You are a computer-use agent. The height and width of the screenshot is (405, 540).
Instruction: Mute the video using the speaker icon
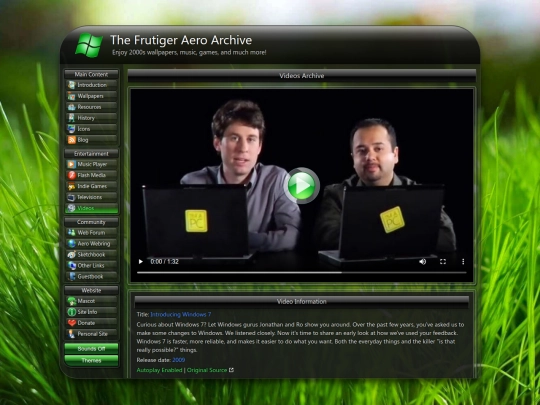tap(423, 262)
